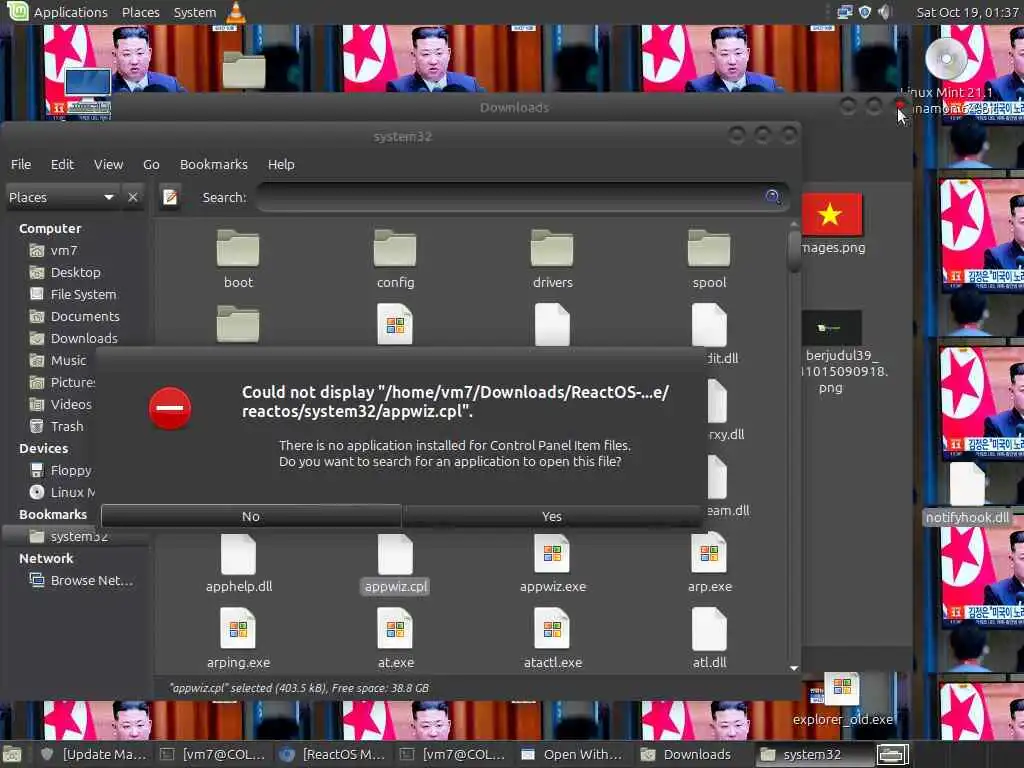Screen dimensions: 1024x768
Task: Open system32 bookmark in sidebar
Action: tap(69, 536)
